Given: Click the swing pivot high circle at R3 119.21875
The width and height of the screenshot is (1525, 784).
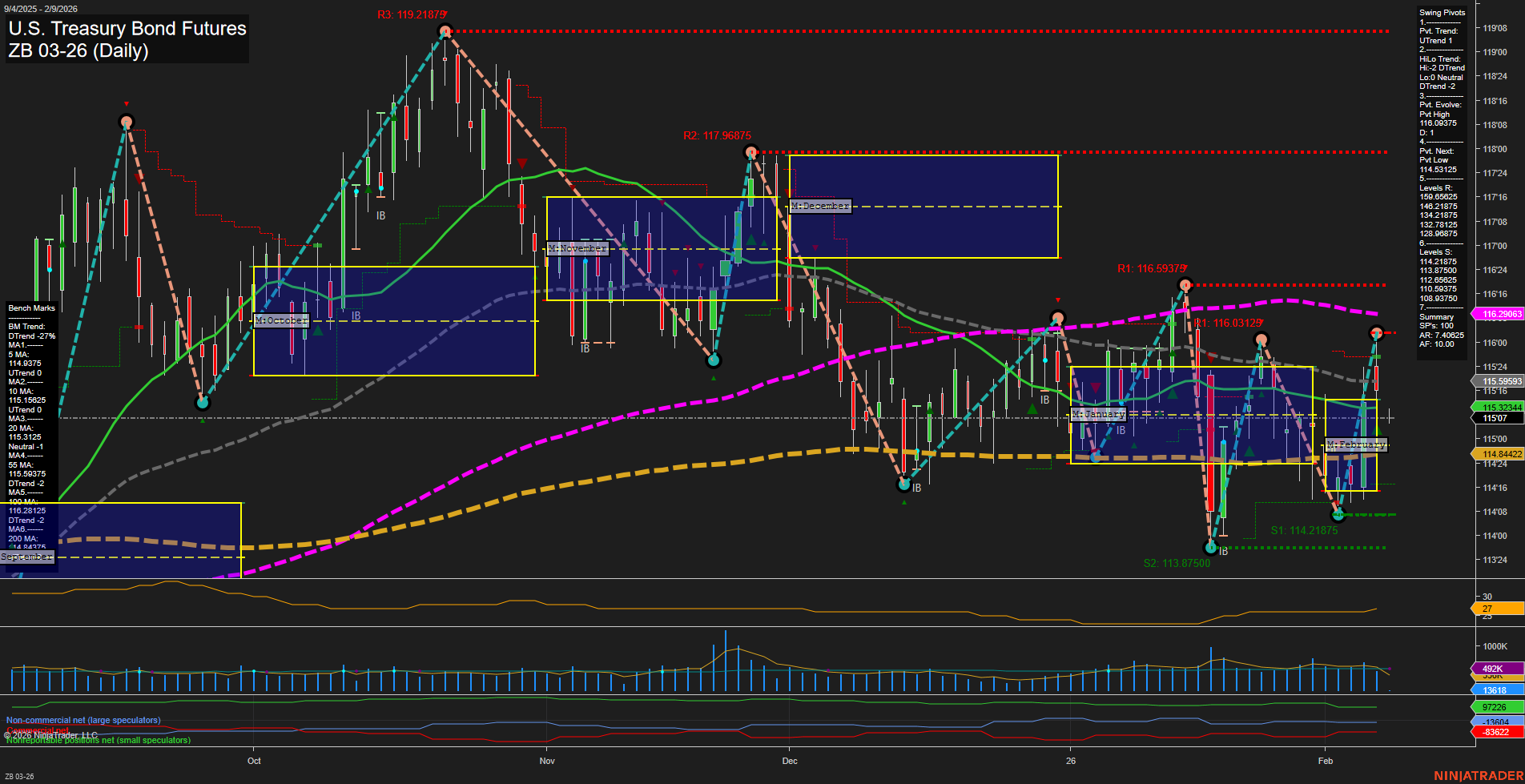Looking at the screenshot, I should (x=445, y=31).
